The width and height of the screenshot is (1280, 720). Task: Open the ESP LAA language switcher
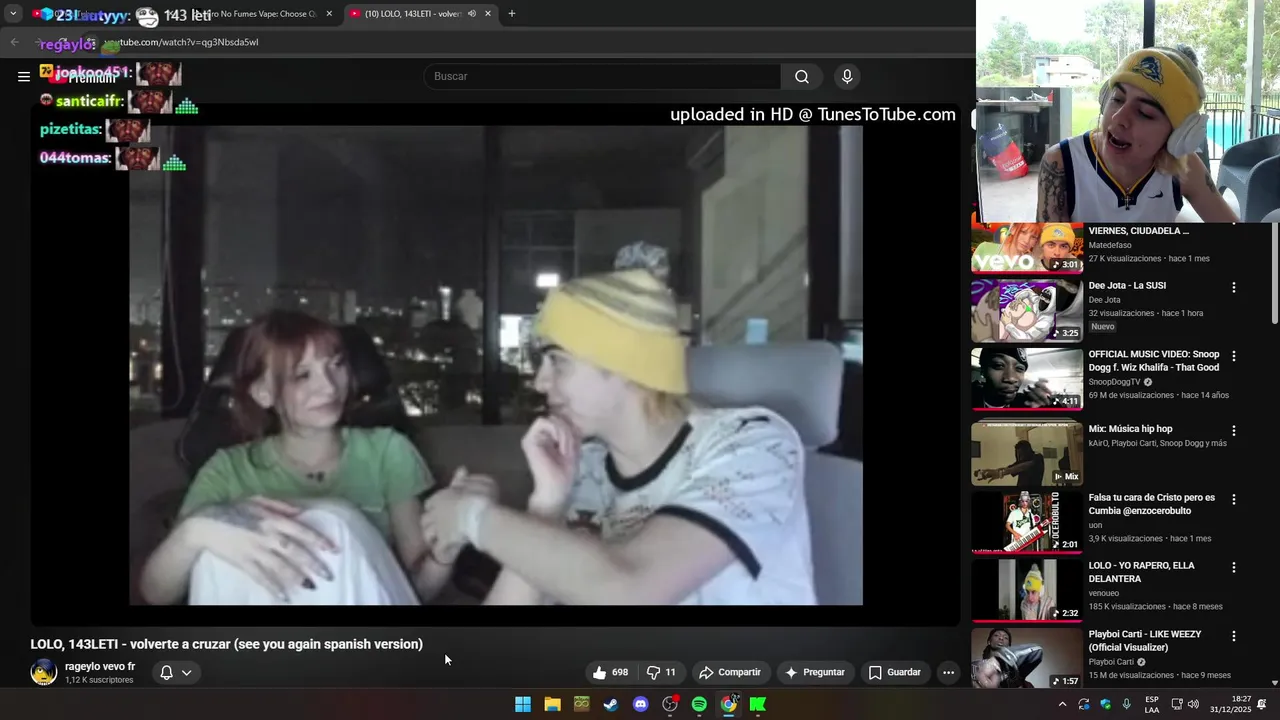pyautogui.click(x=1152, y=704)
